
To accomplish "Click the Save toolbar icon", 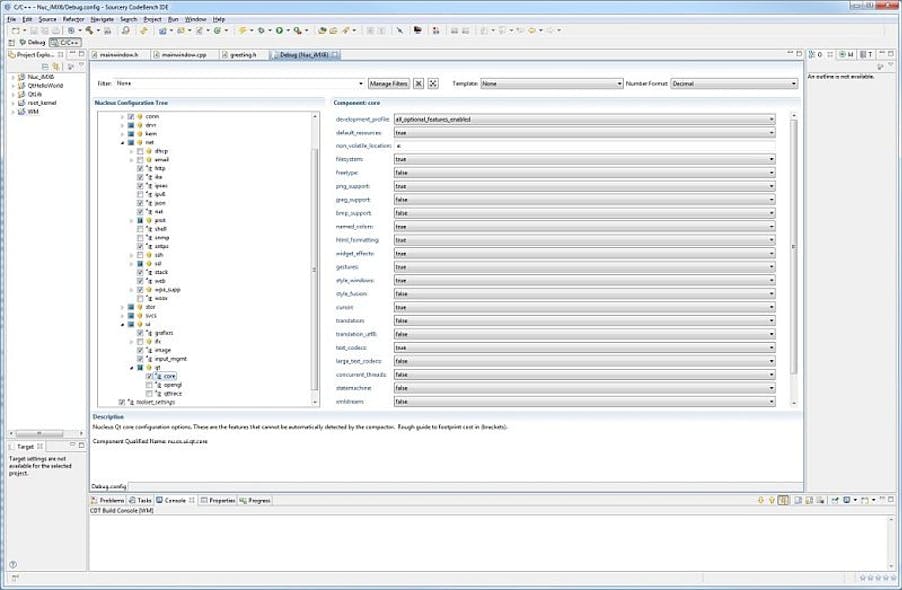I will (x=32, y=31).
